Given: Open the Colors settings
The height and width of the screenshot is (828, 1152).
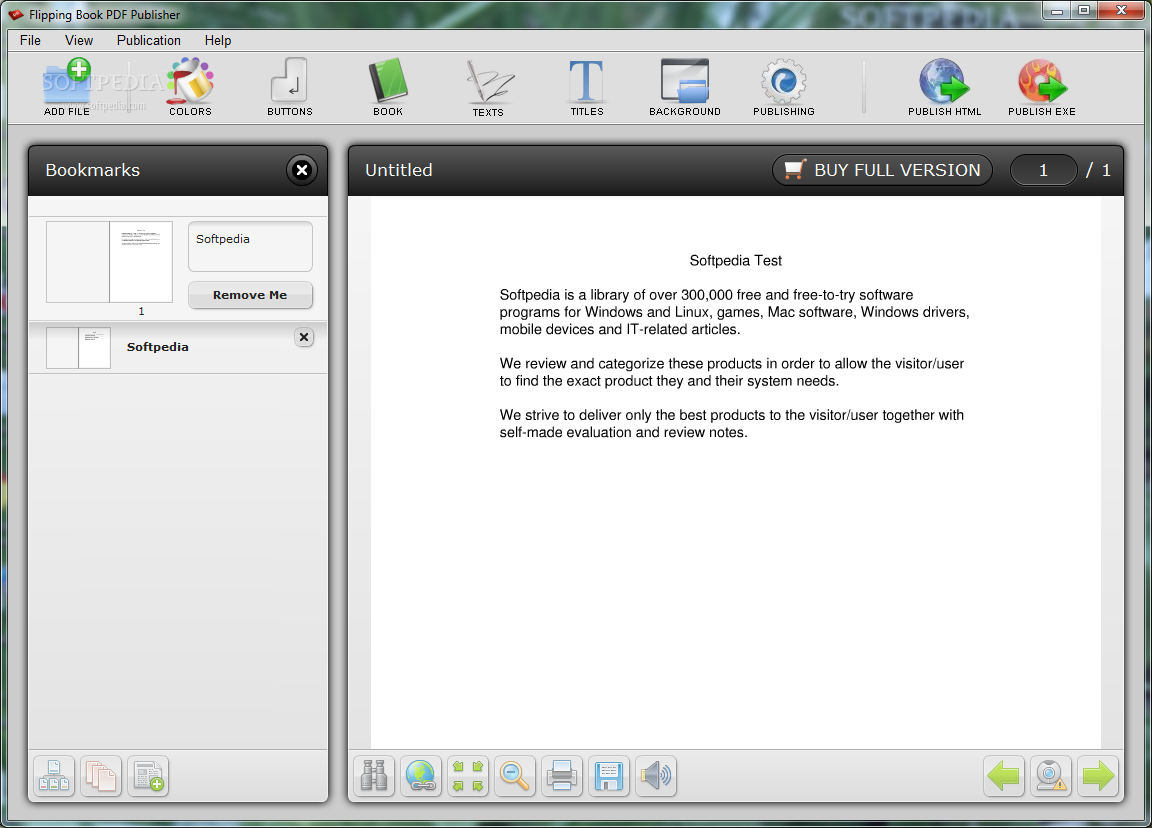Looking at the screenshot, I should tap(190, 87).
